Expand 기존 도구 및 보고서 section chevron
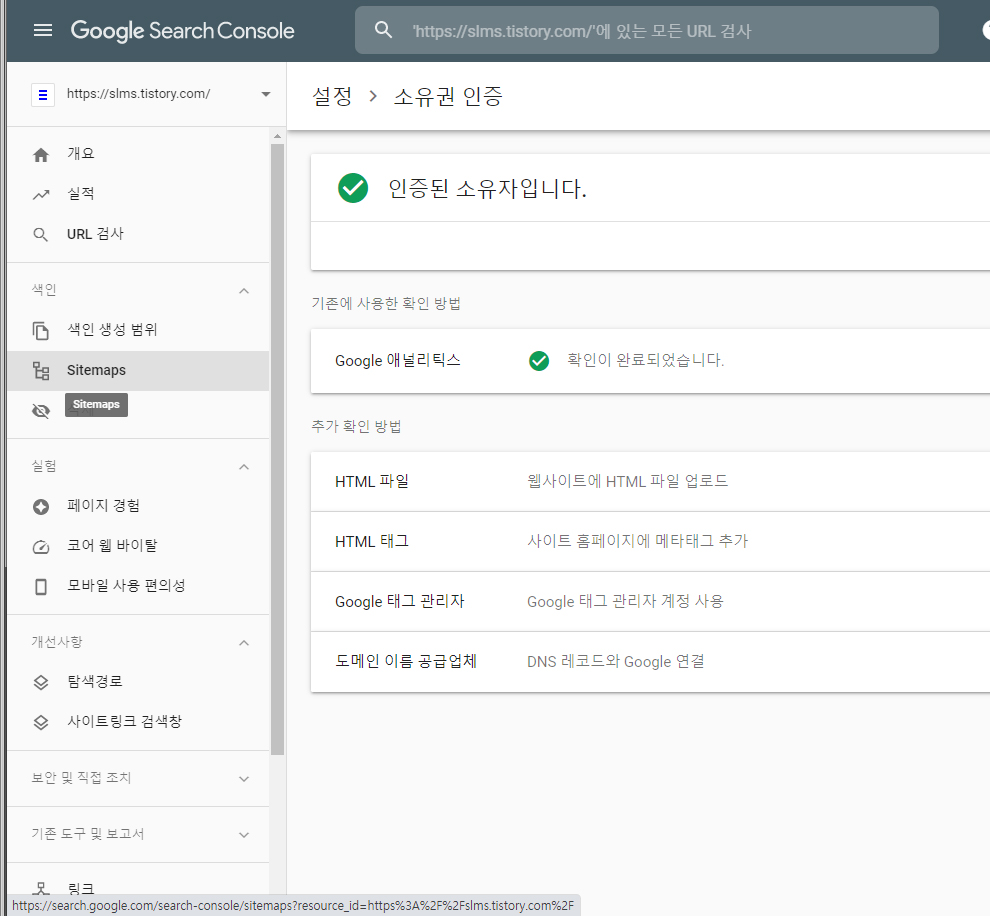Image resolution: width=990 pixels, height=916 pixels. coord(244,835)
